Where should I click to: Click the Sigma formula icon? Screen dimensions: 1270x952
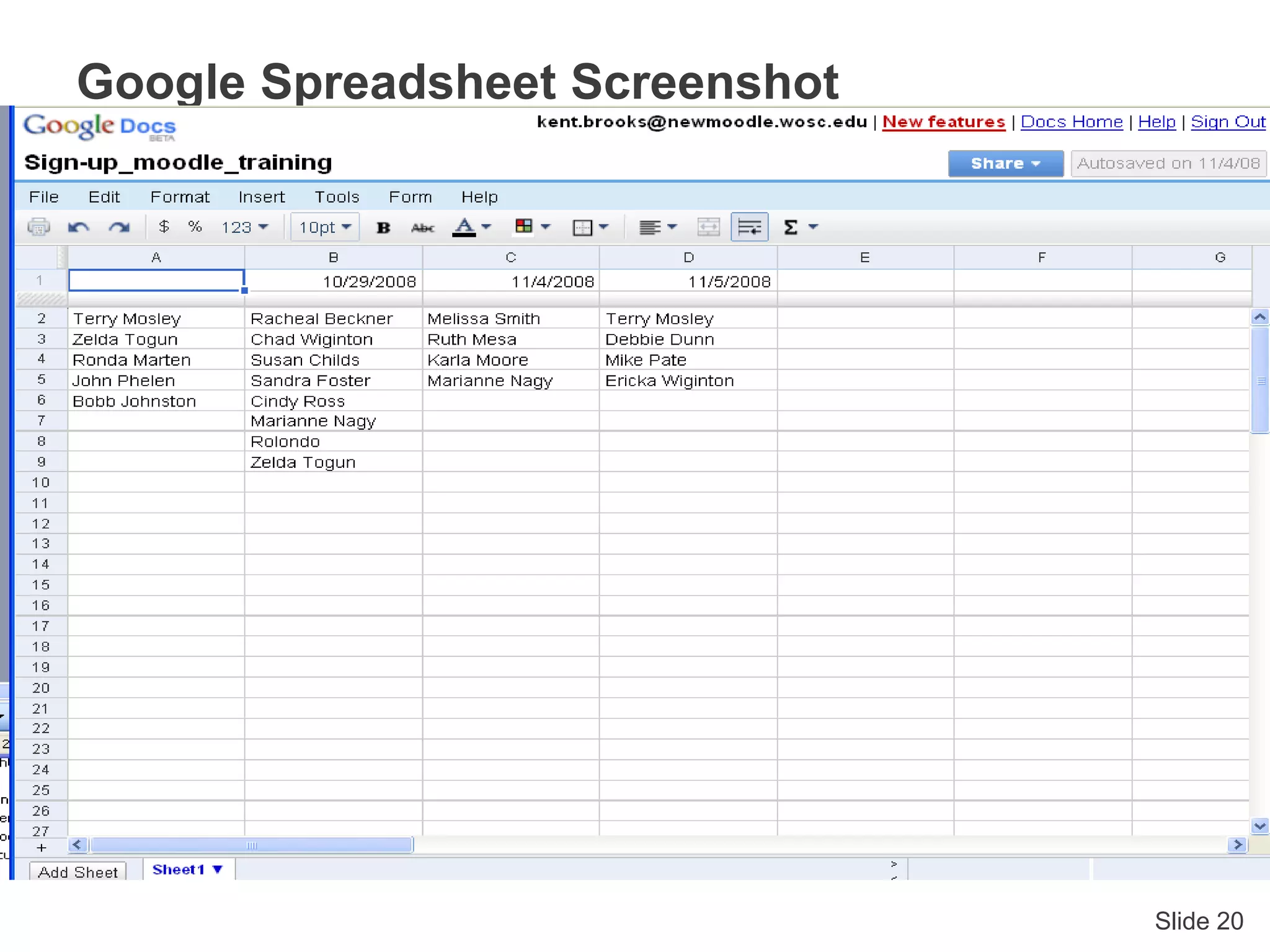point(791,227)
